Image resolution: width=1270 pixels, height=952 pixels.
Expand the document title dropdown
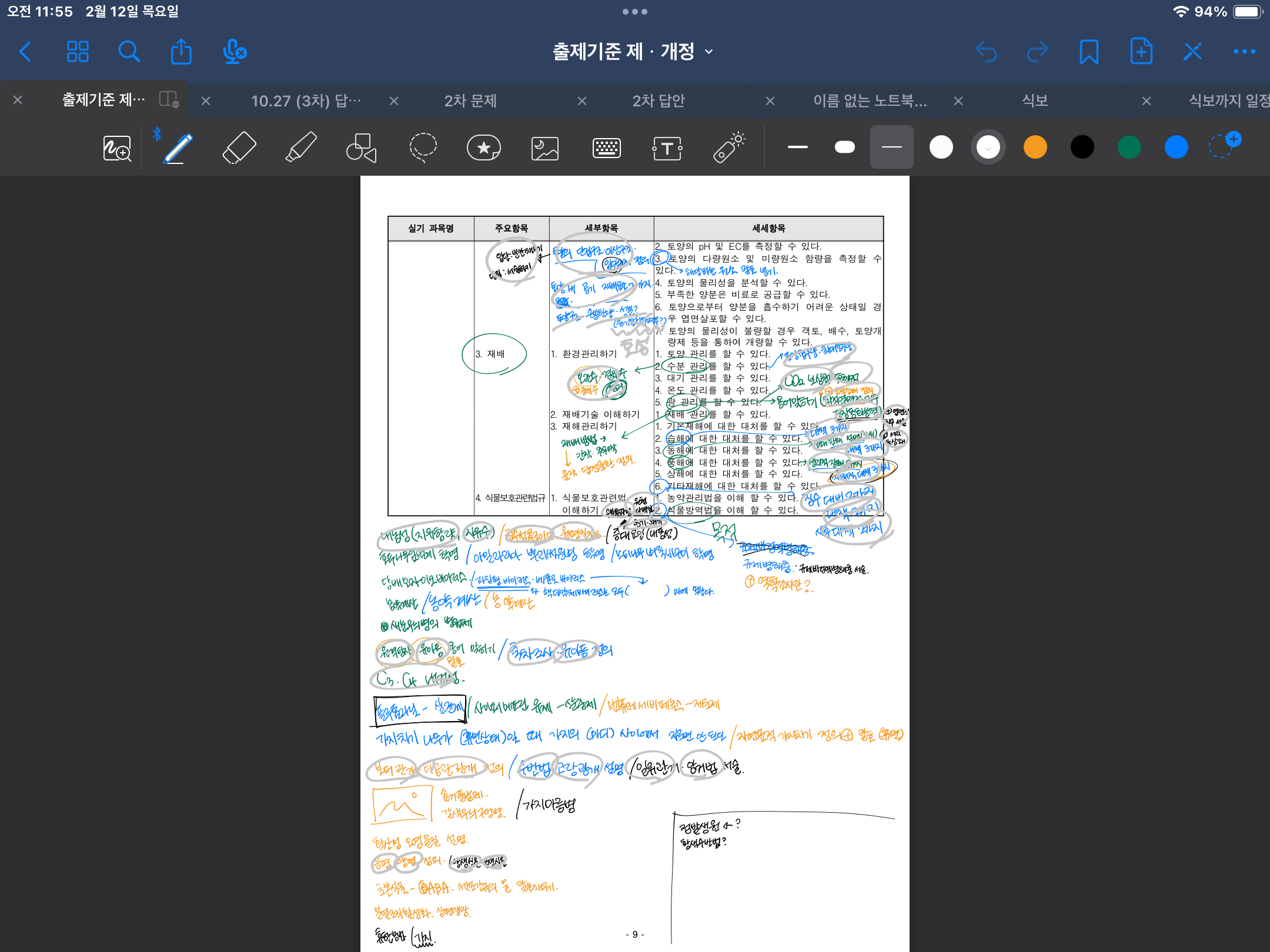pos(709,52)
